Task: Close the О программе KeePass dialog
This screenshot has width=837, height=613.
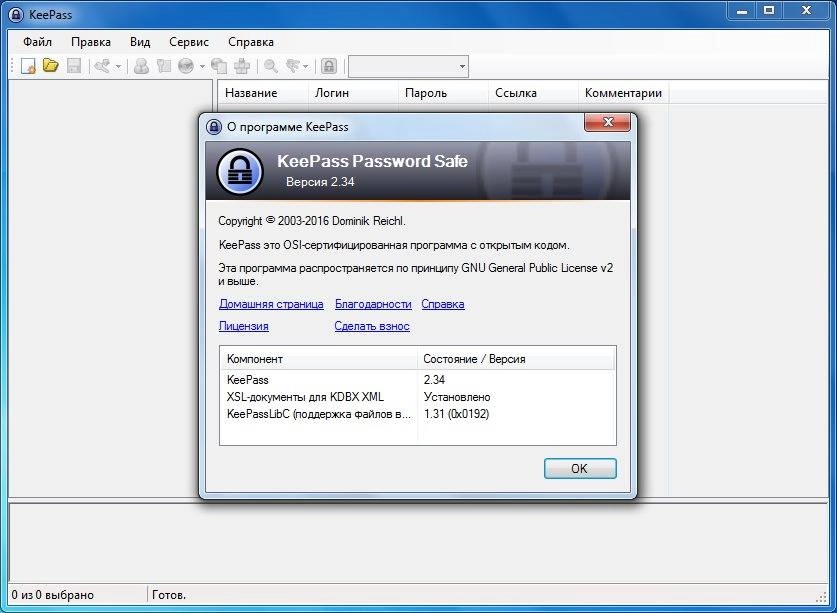Action: click(607, 122)
